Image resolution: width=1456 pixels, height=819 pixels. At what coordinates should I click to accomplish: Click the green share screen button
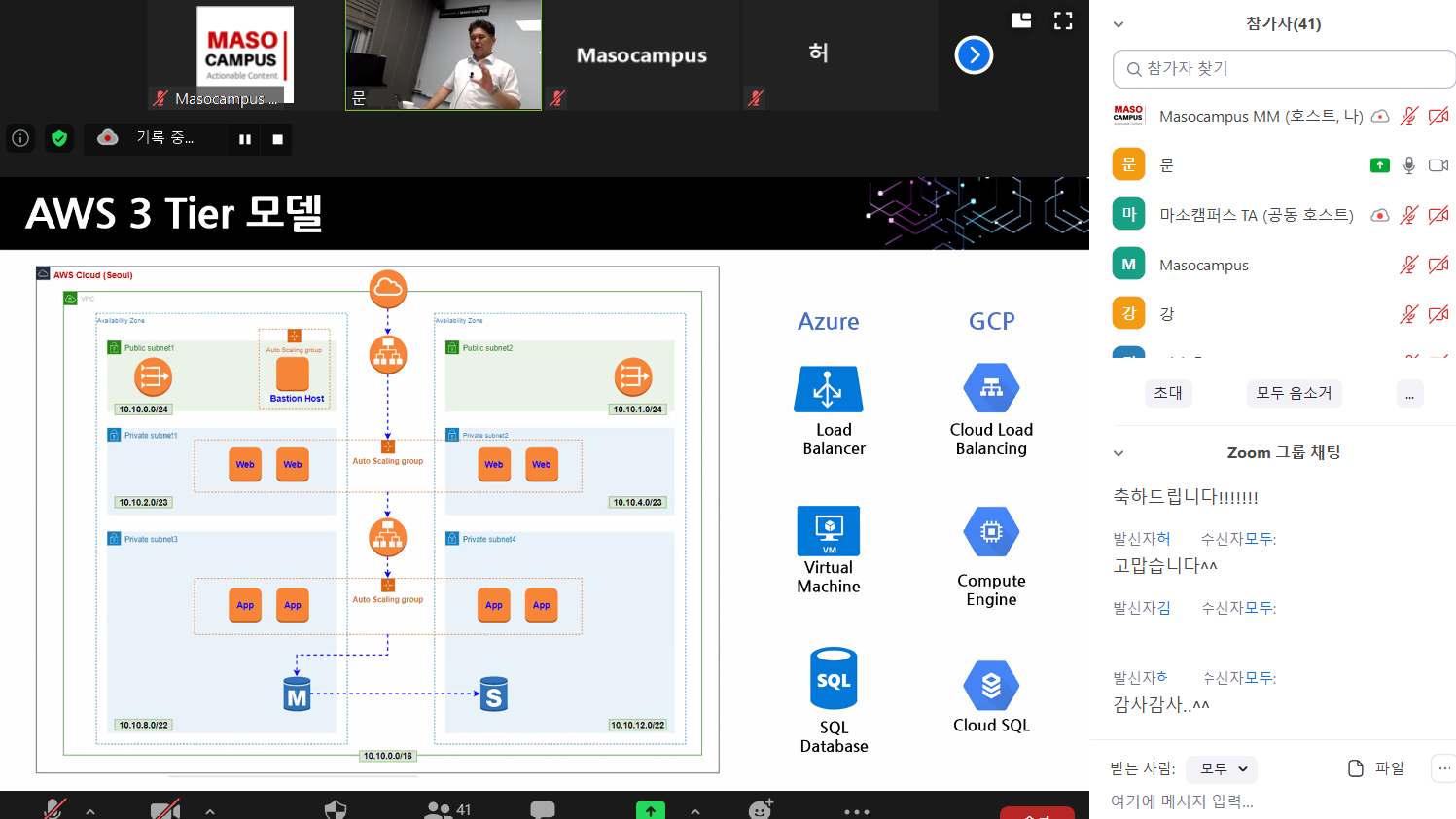(650, 809)
